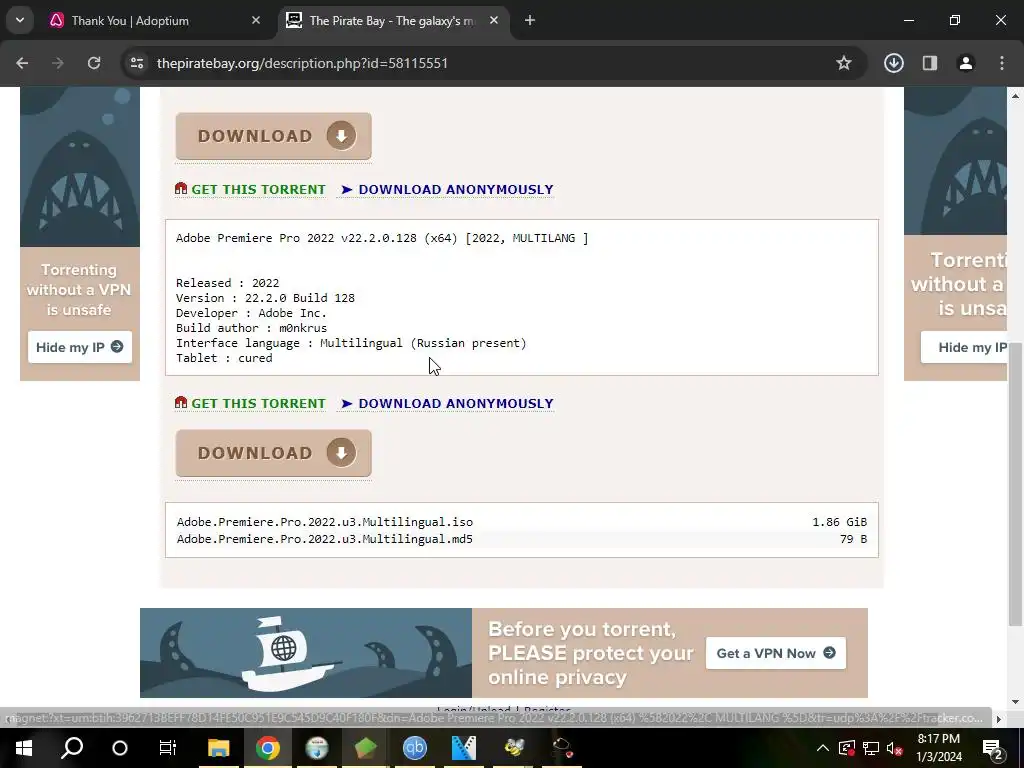The image size is (1024, 768).
Task: Click upper DOWNLOAD ANONYMOUSLY link
Action: tap(447, 189)
